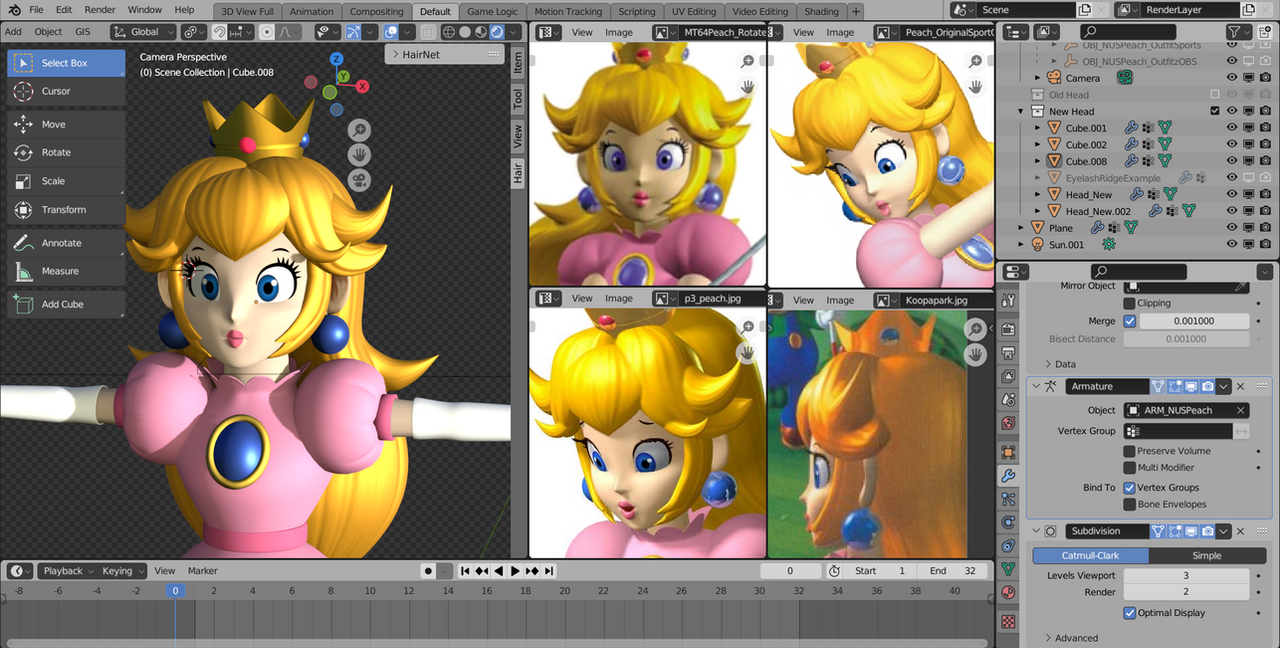The width and height of the screenshot is (1280, 648).
Task: Open the Particles properties tab
Action: click(x=1008, y=498)
